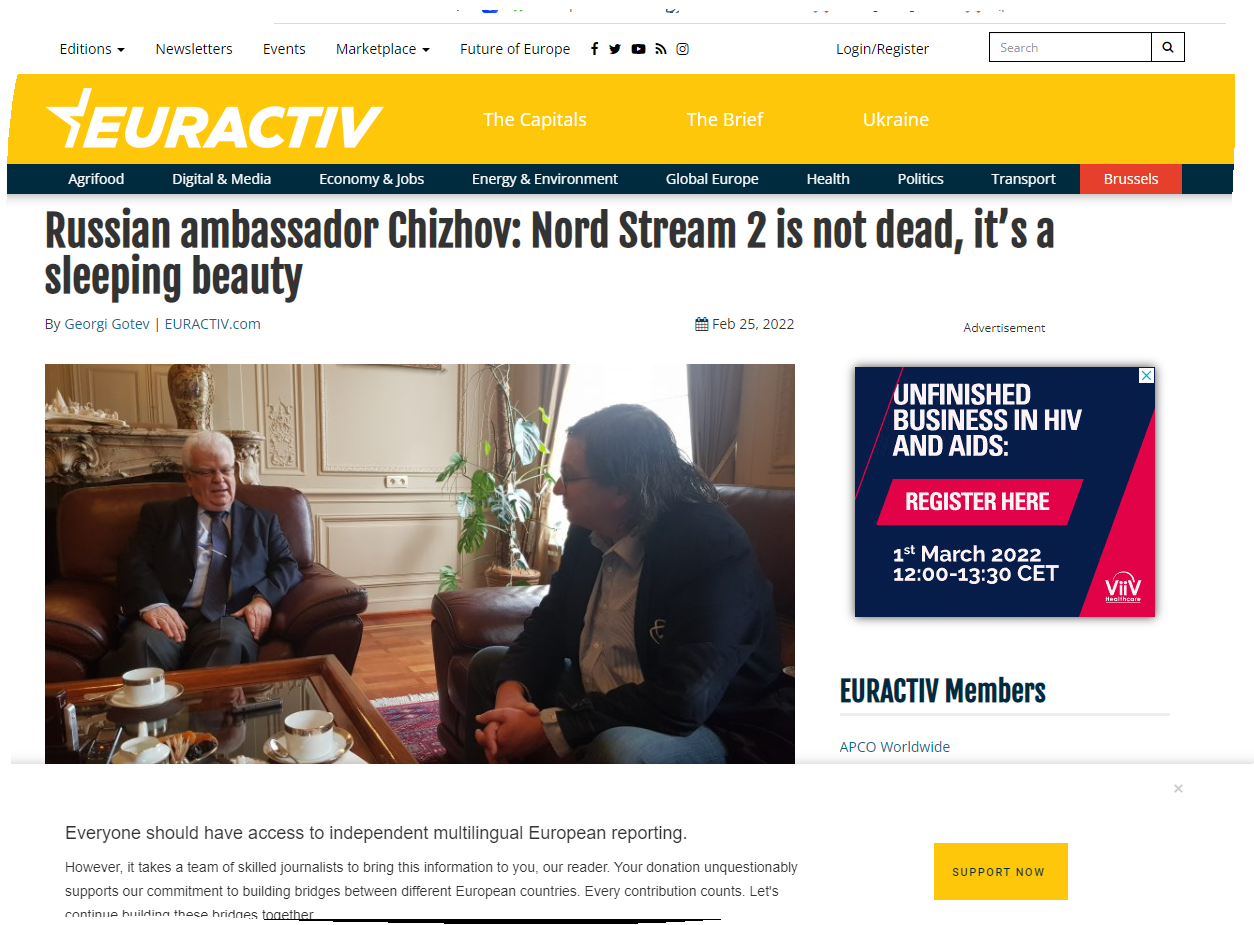The height and width of the screenshot is (925, 1254).
Task: Open the RSS feed icon
Action: [x=660, y=49]
